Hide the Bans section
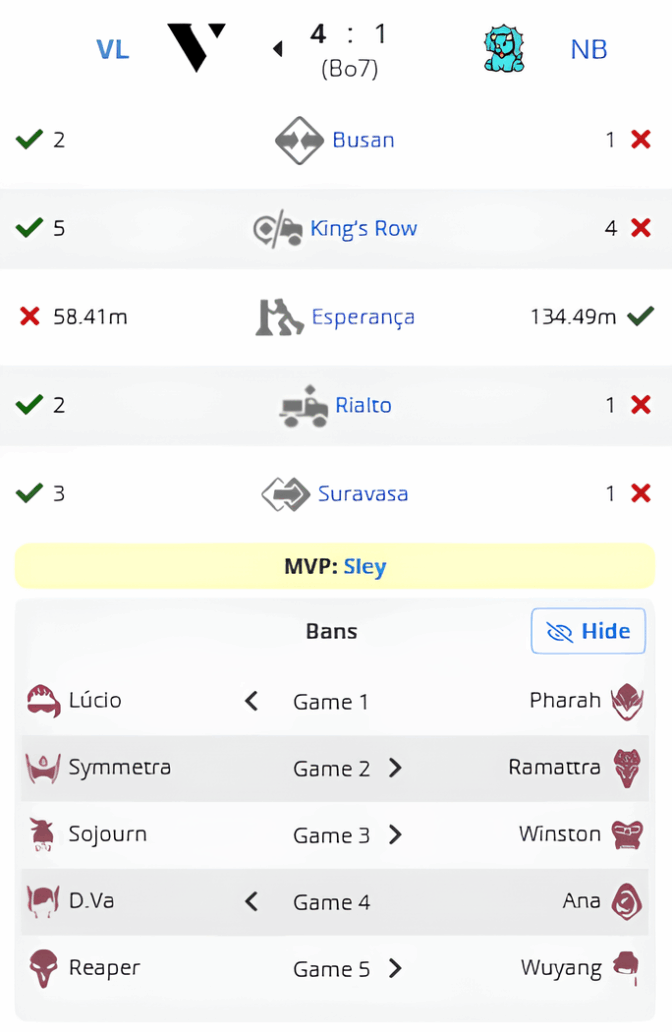The image size is (672, 1032). pos(588,631)
